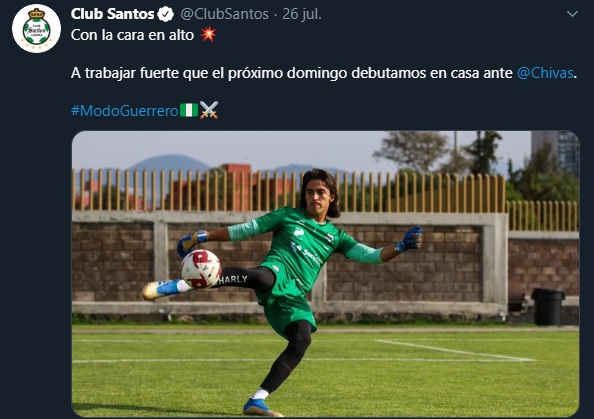
Task: Click the building in the photo's corner
Action: coord(555,152)
